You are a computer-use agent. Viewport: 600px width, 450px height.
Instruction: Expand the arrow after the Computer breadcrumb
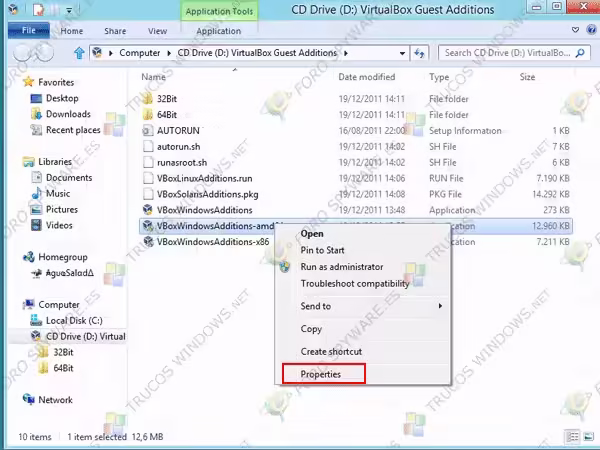click(x=169, y=53)
